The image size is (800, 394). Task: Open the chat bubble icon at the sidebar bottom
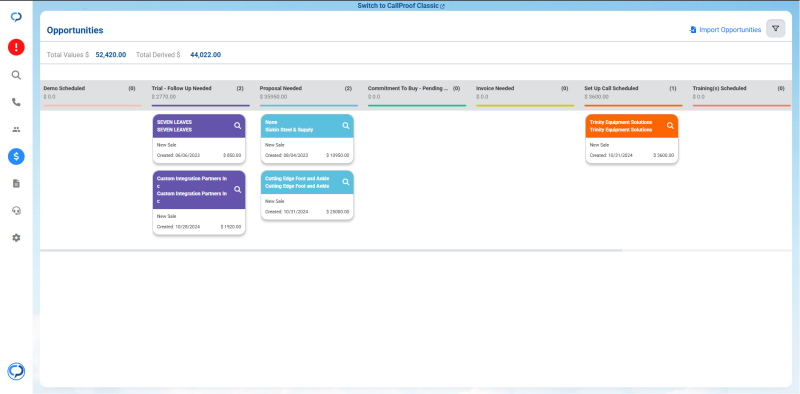[16, 371]
